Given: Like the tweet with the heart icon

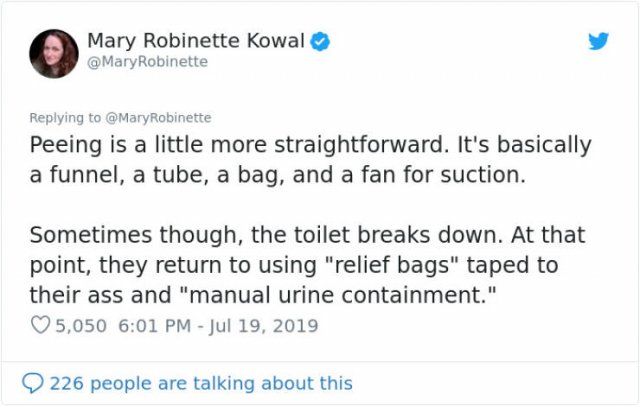Looking at the screenshot, I should click(40, 325).
